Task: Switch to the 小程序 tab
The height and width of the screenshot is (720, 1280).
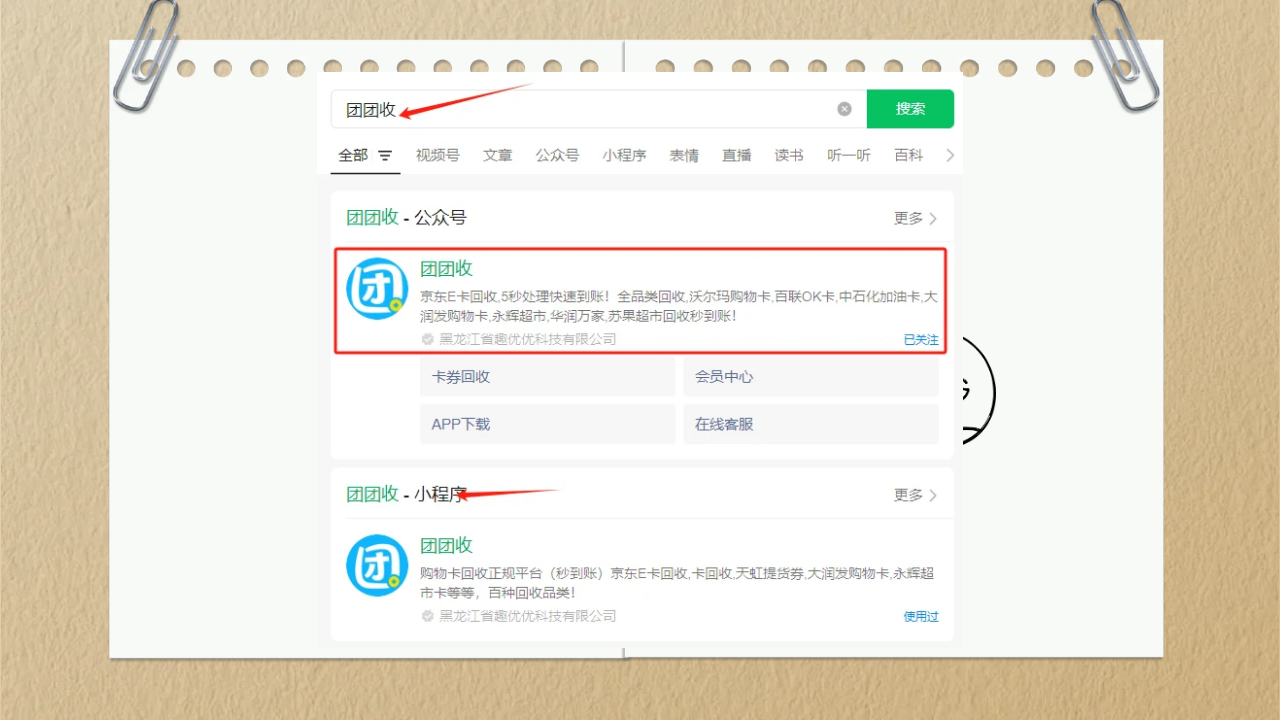Action: coord(624,155)
